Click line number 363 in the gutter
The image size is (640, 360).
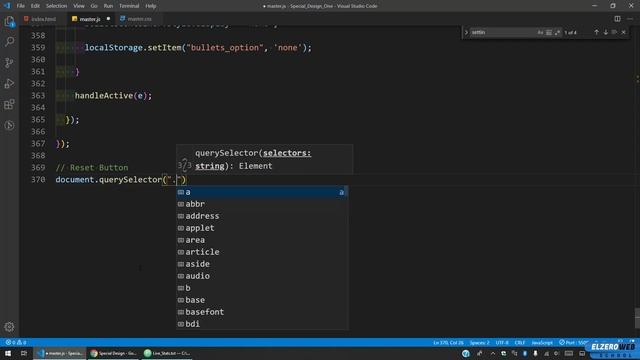(x=38, y=96)
